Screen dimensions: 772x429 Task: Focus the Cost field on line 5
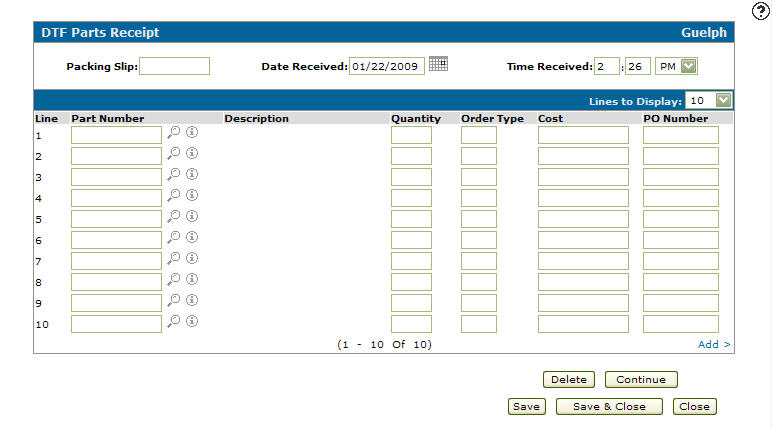point(583,219)
